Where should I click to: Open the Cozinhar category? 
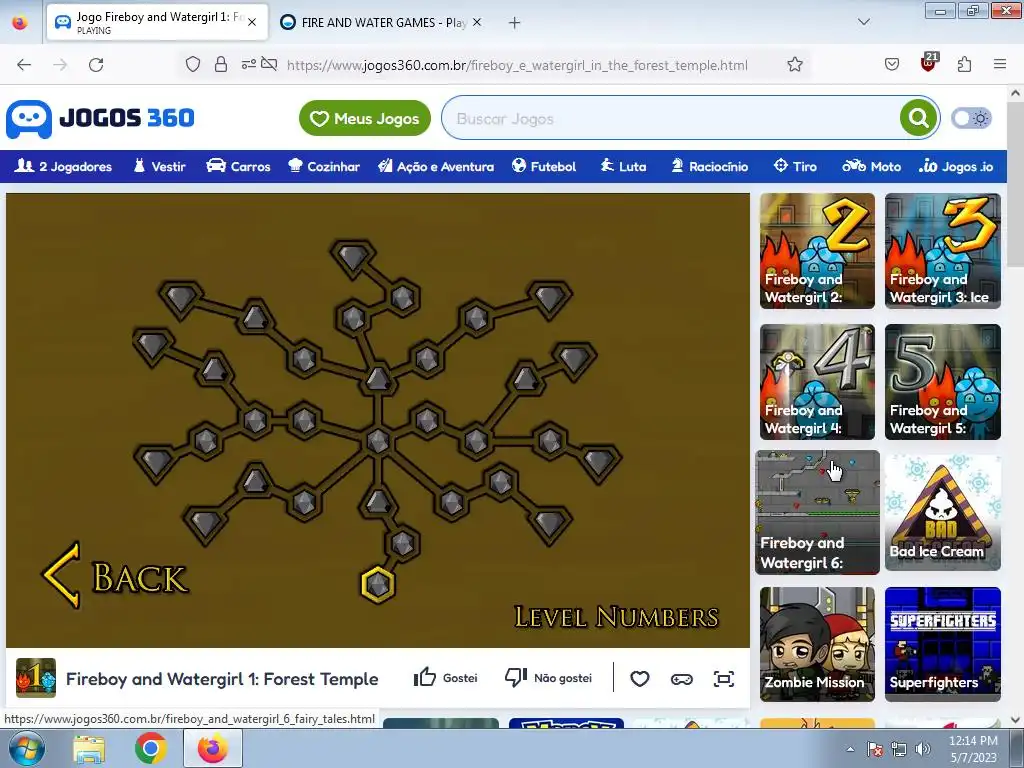[324, 167]
